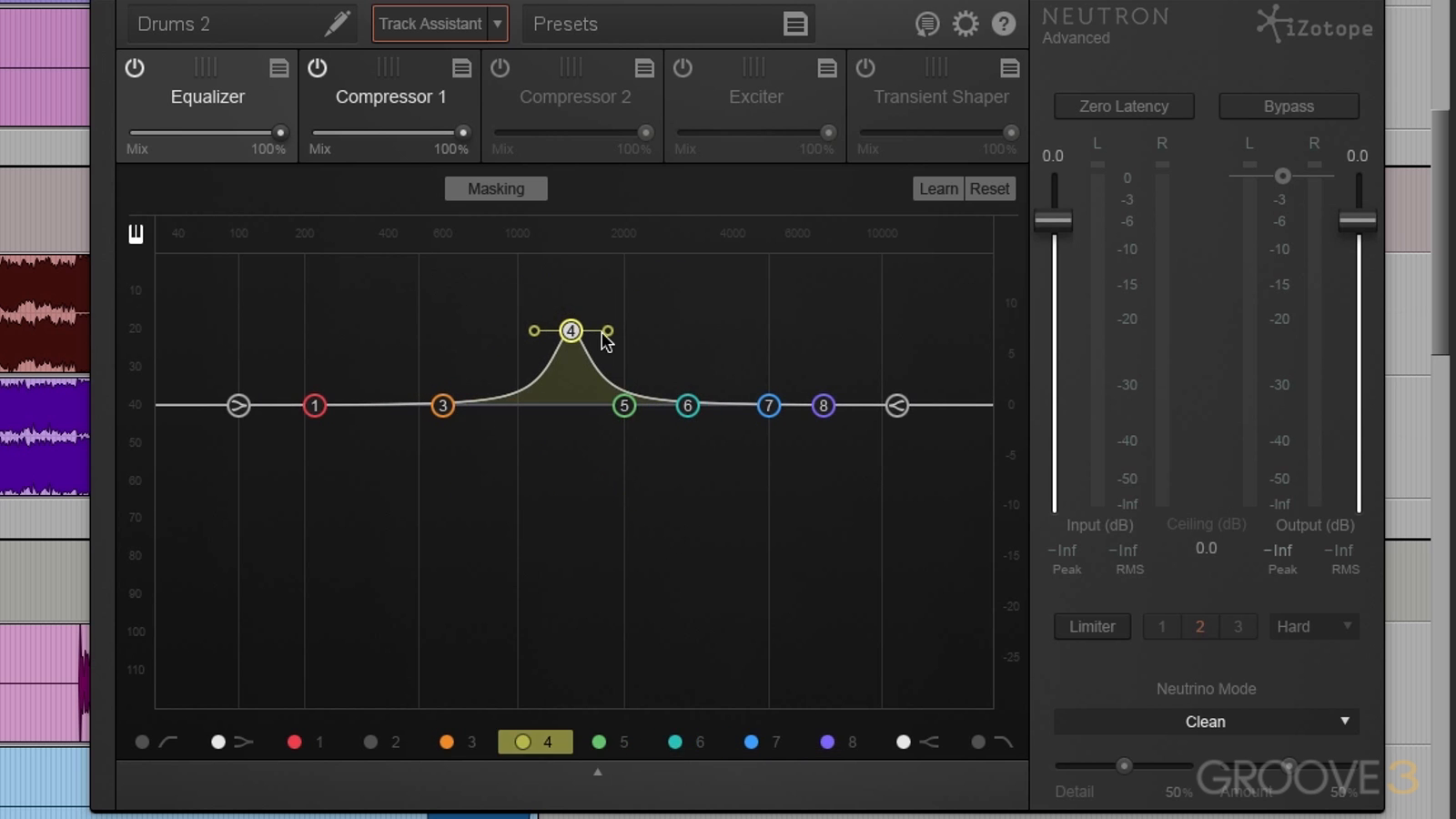Select band 3 in the bottom band selector
The image size is (1456, 819).
click(x=459, y=743)
